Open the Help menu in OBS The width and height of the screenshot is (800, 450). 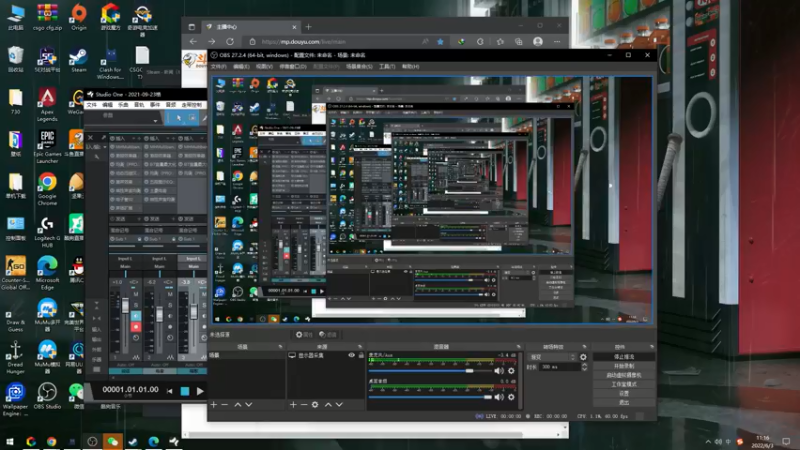coord(410,67)
